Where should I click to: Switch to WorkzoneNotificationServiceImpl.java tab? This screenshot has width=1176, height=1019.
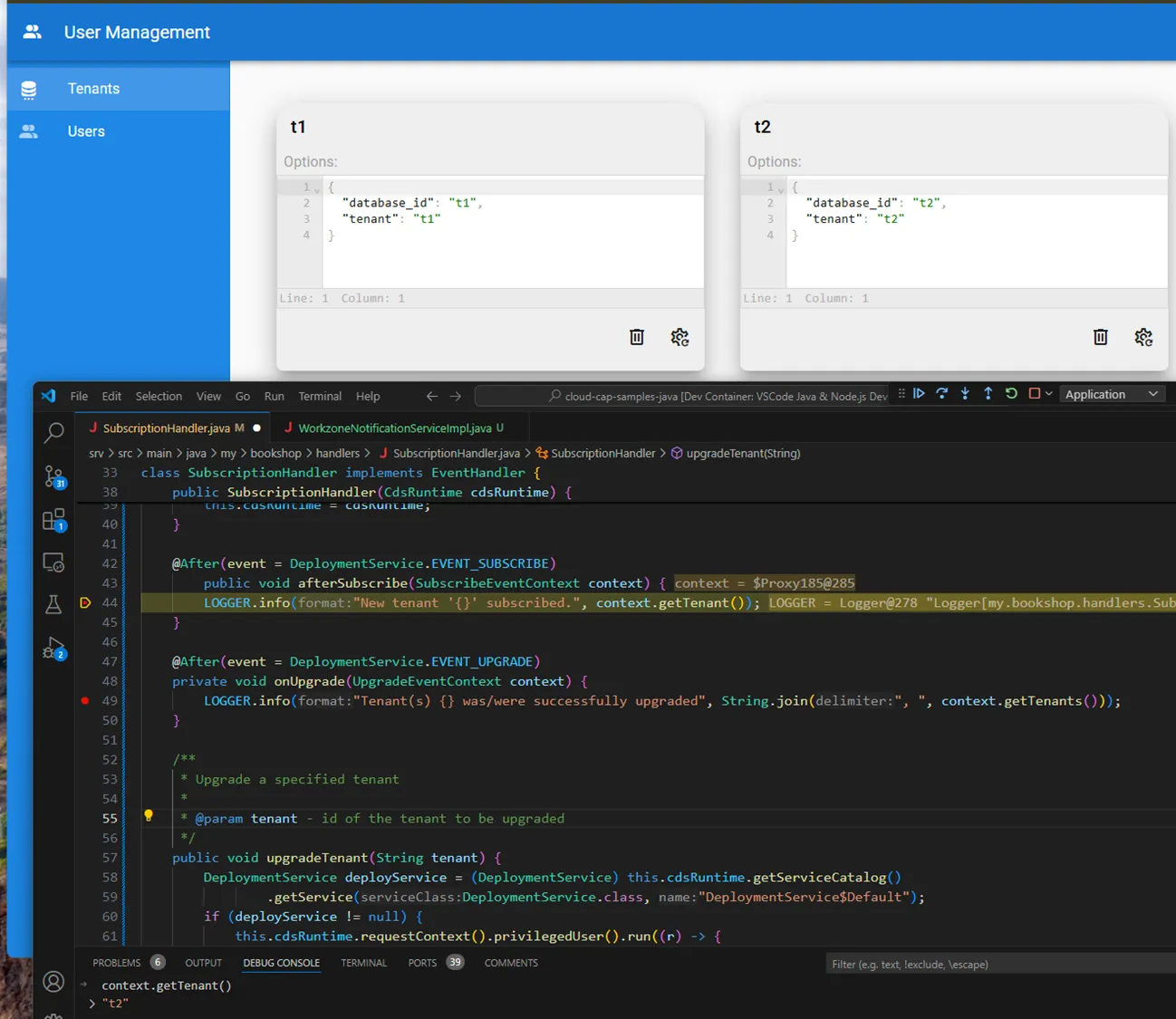[394, 428]
